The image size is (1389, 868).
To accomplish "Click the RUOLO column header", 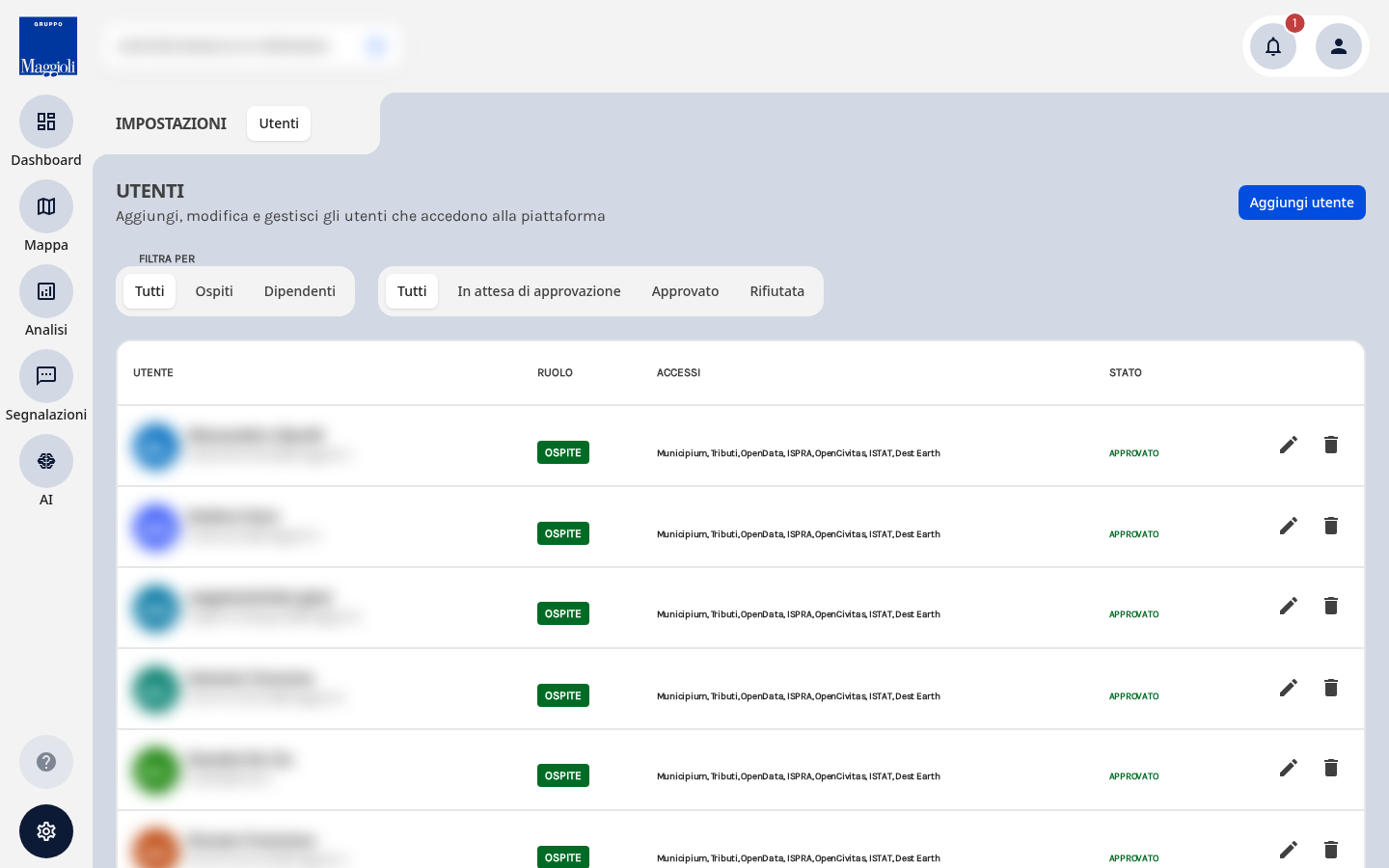I will pos(555,372).
